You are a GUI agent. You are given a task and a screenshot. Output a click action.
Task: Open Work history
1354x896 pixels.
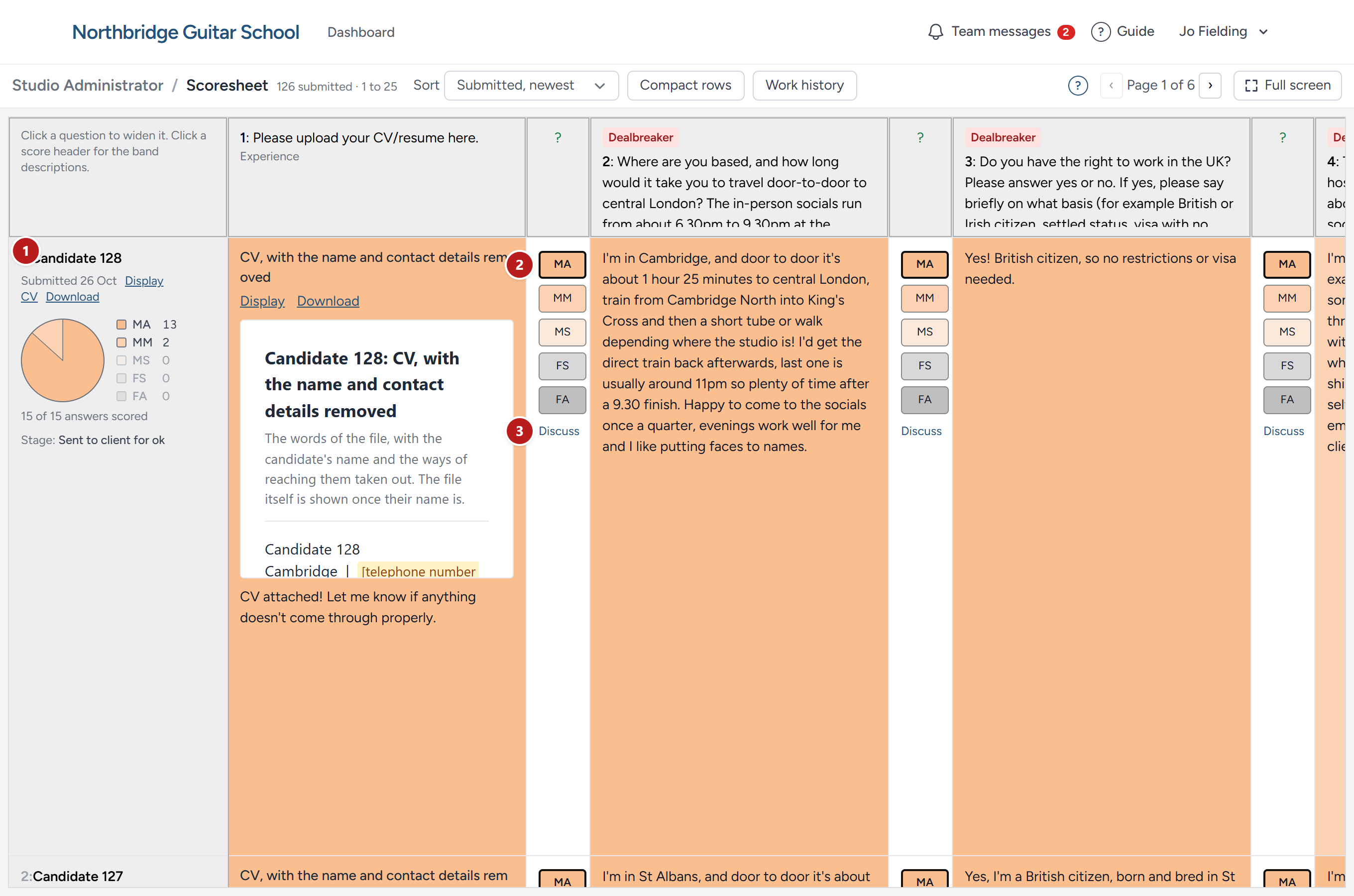tap(804, 86)
